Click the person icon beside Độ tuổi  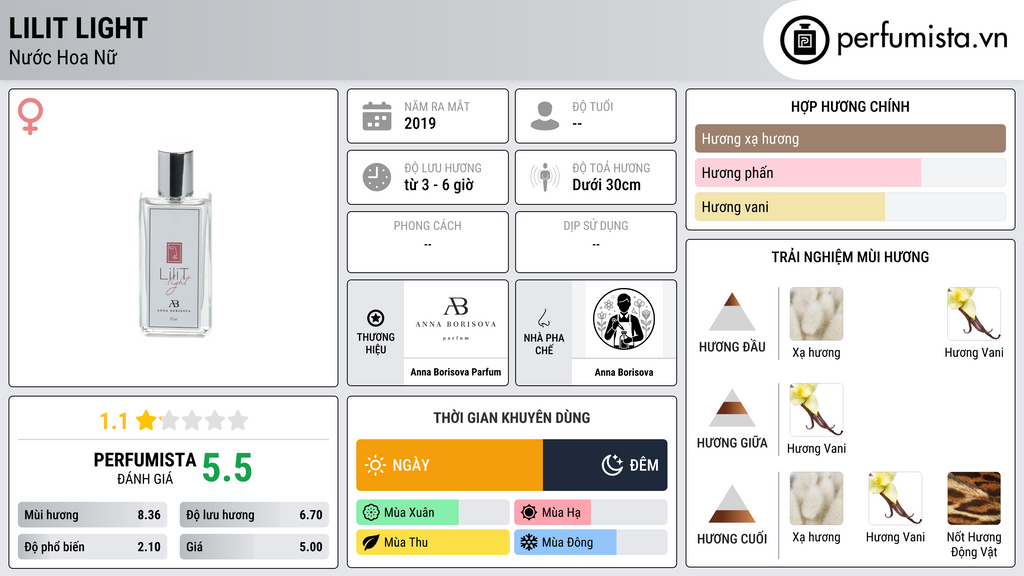coord(545,116)
